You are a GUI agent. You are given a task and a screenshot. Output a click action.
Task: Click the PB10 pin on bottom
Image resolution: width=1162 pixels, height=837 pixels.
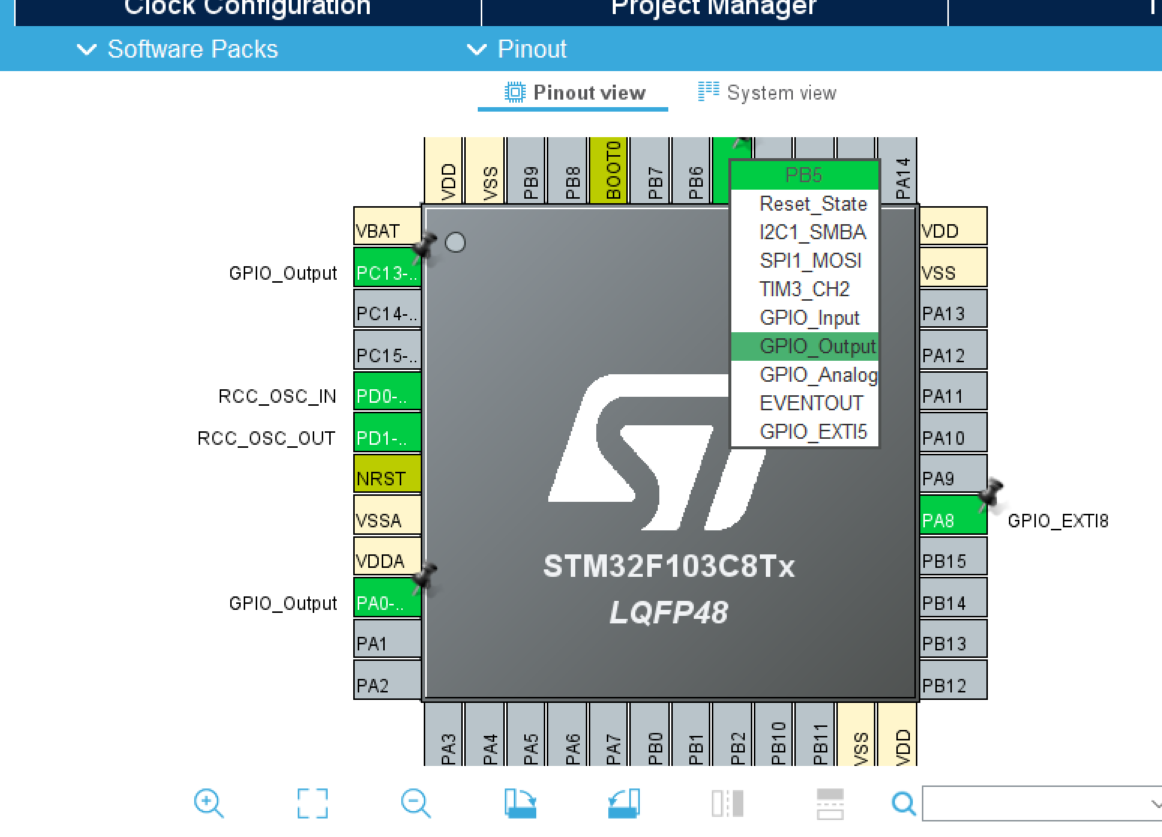[774, 734]
